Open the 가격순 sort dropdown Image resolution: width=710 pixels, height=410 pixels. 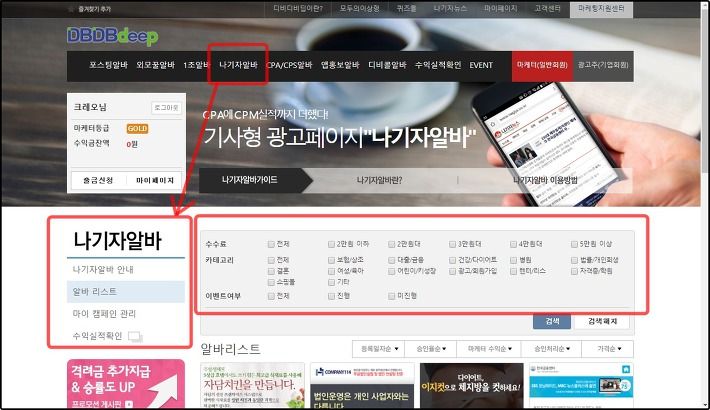[608, 349]
